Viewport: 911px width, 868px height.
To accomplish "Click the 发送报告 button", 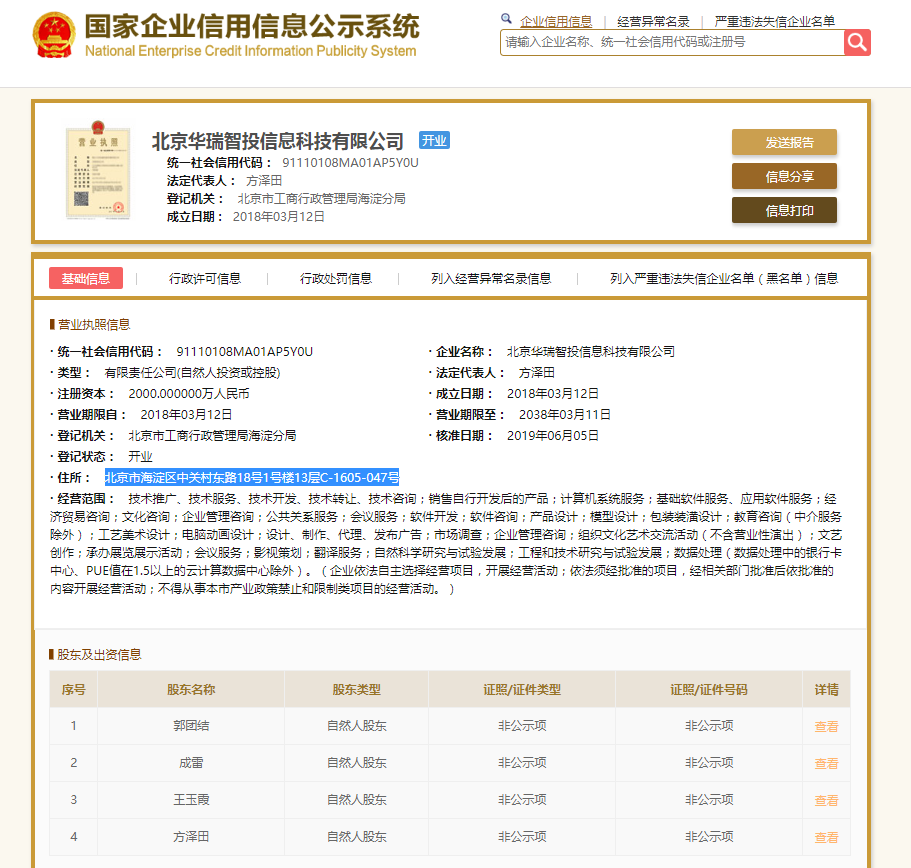I will pyautogui.click(x=784, y=142).
